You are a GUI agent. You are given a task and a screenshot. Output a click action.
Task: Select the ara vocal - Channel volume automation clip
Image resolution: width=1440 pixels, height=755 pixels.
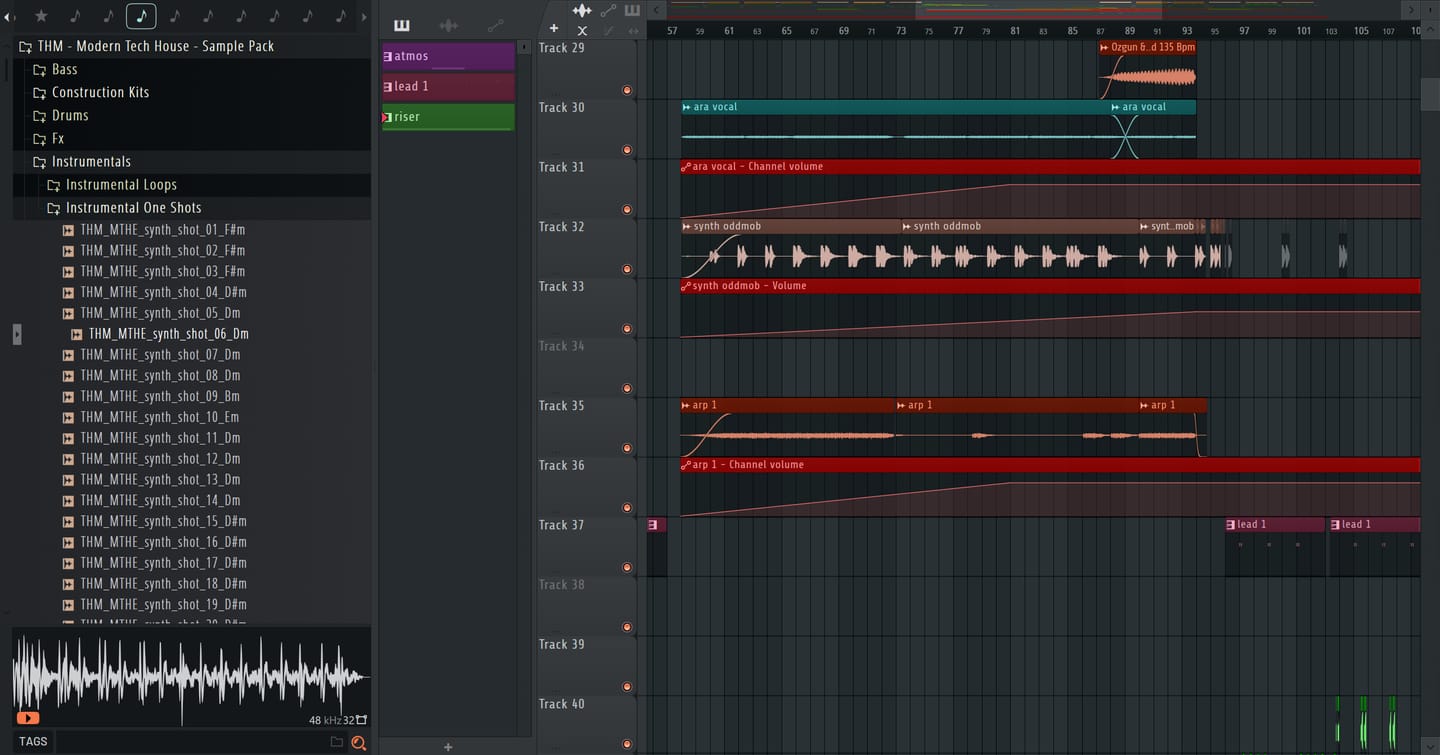point(1050,189)
